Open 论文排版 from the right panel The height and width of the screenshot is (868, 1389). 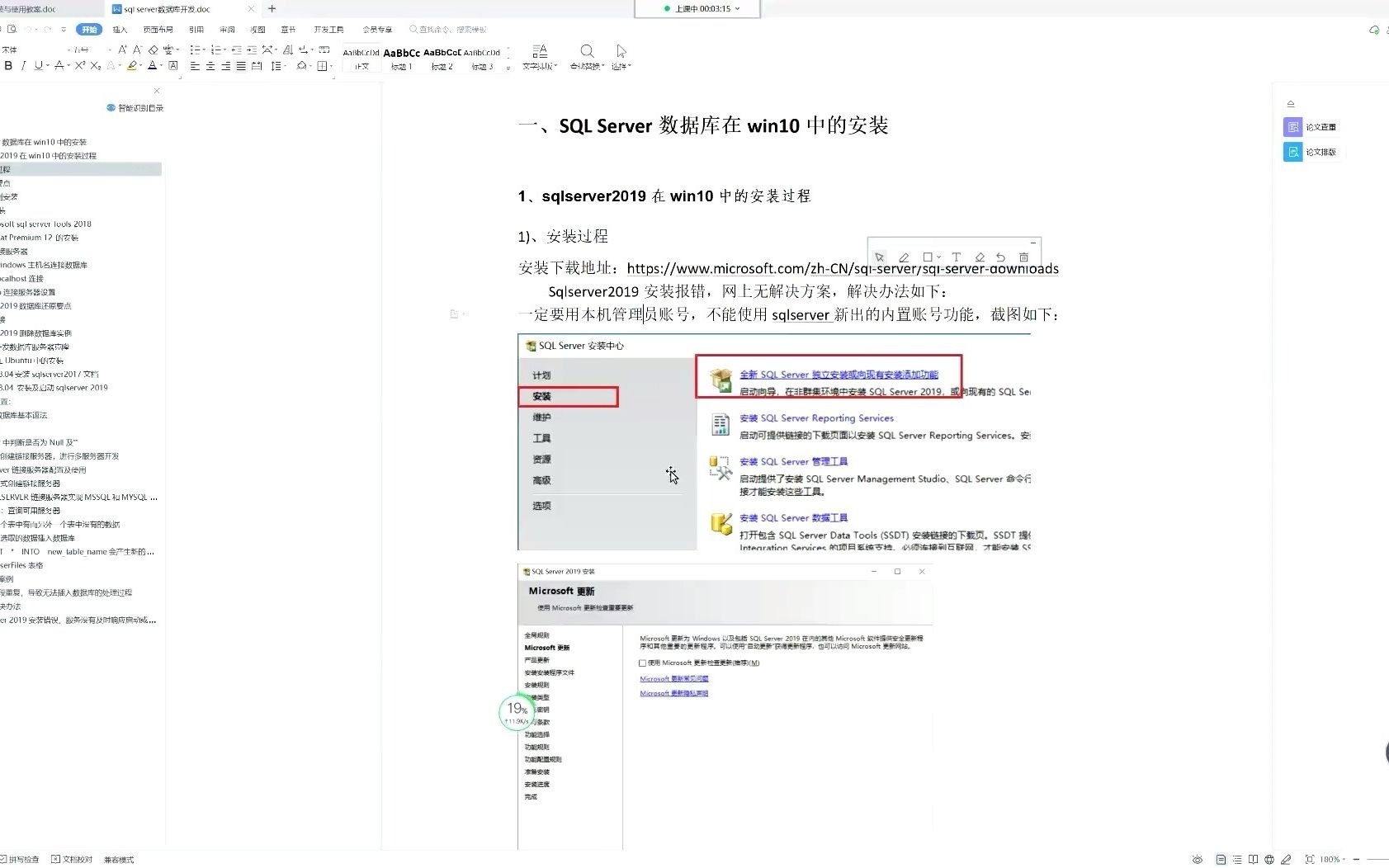tap(1311, 152)
